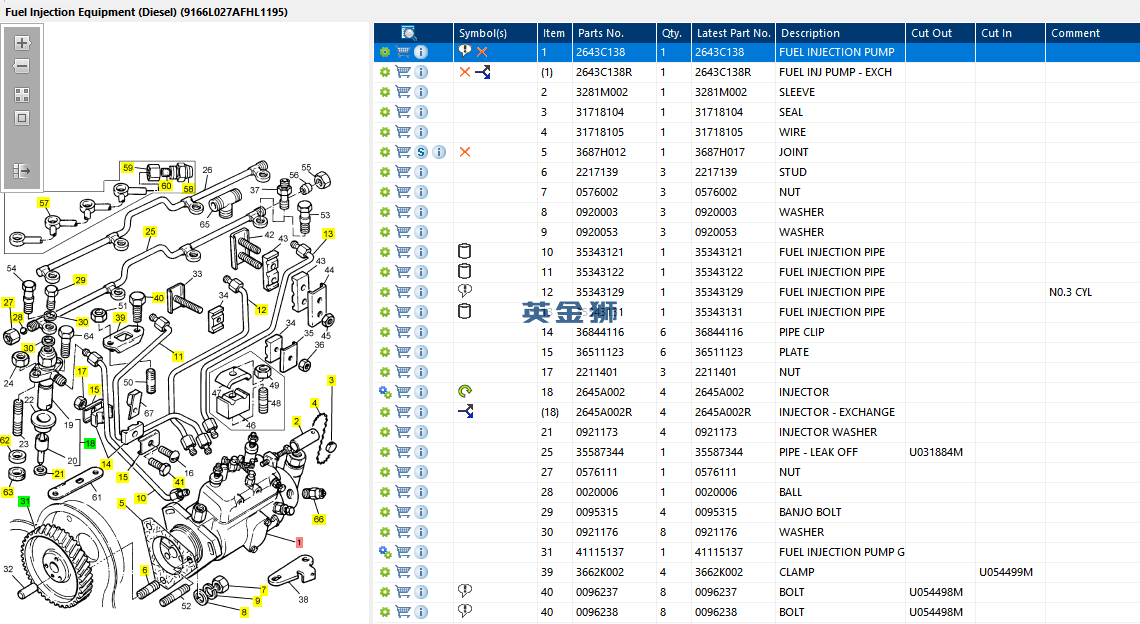Click the blue S icon on JOINT row
Image resolution: width=1140 pixels, height=624 pixels.
click(421, 152)
